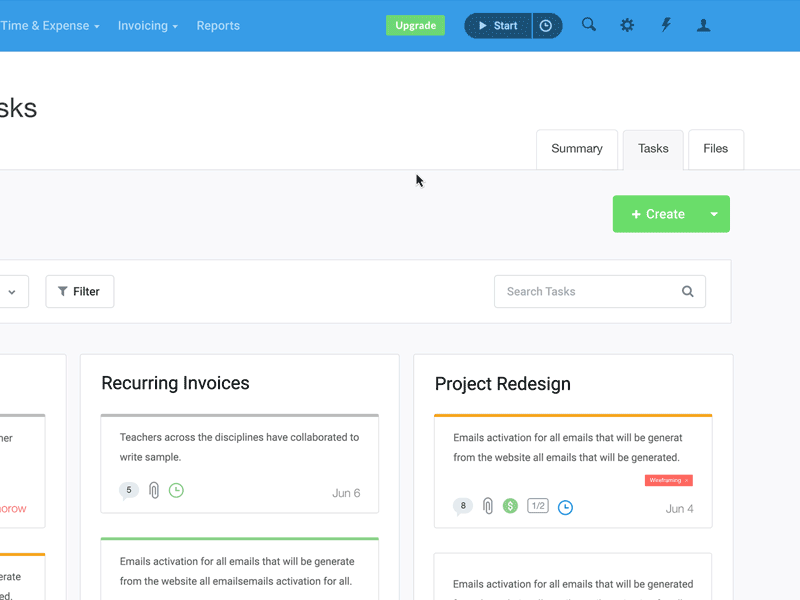
Task: Click the green clock icon on the Jun 6 task
Action: click(x=177, y=490)
